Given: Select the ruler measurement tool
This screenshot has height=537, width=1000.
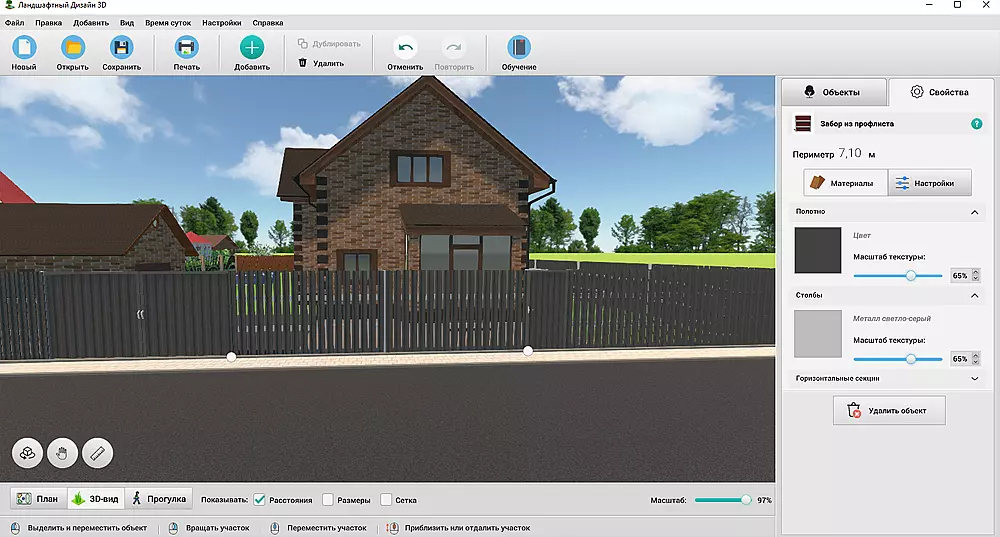Looking at the screenshot, I should 97,453.
